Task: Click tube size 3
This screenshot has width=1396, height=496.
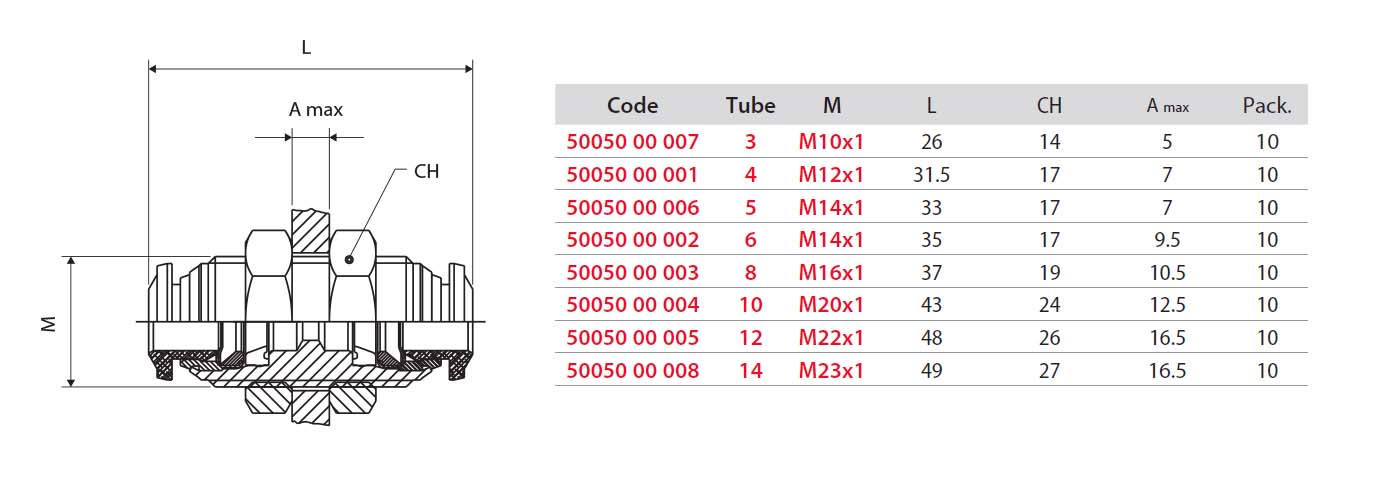Action: point(751,142)
